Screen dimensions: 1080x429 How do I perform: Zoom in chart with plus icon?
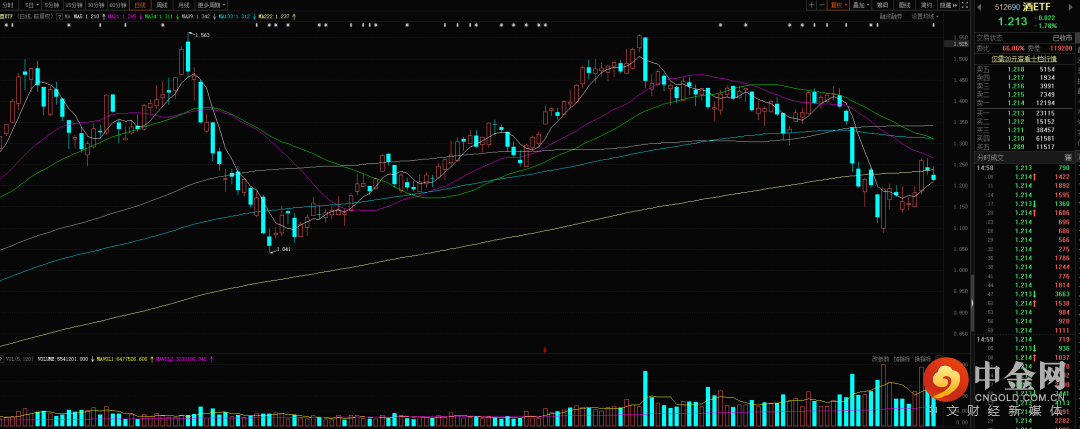click(811, 5)
